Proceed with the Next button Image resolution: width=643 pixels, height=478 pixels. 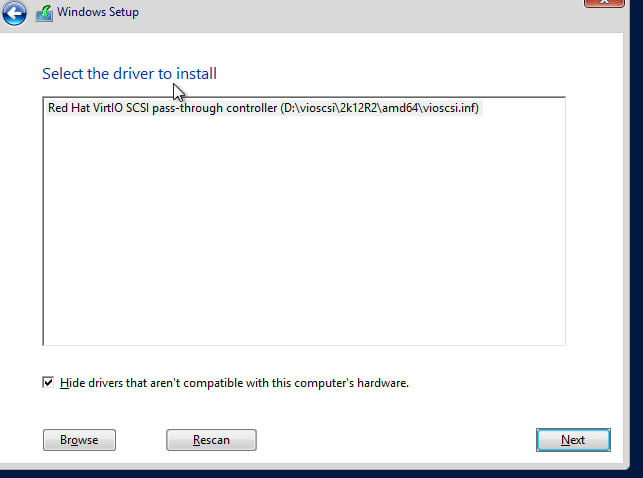573,440
